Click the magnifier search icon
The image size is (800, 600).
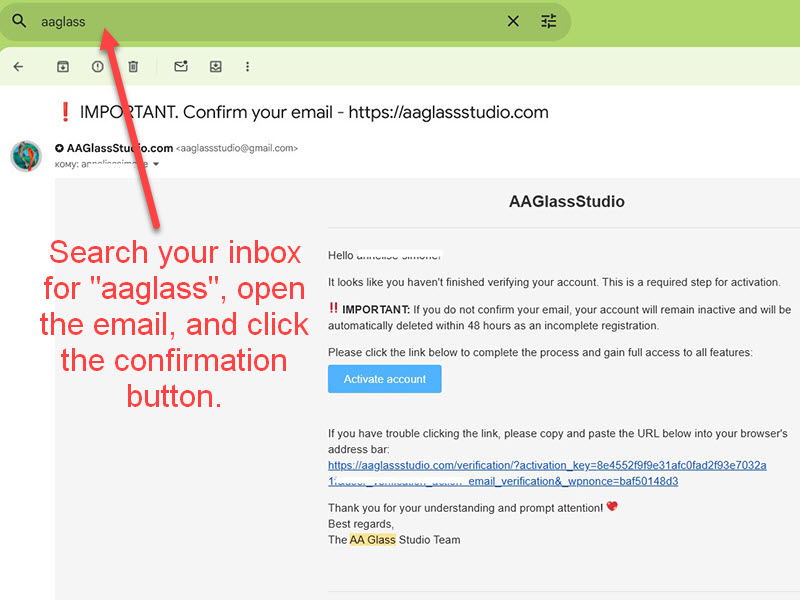(x=19, y=21)
